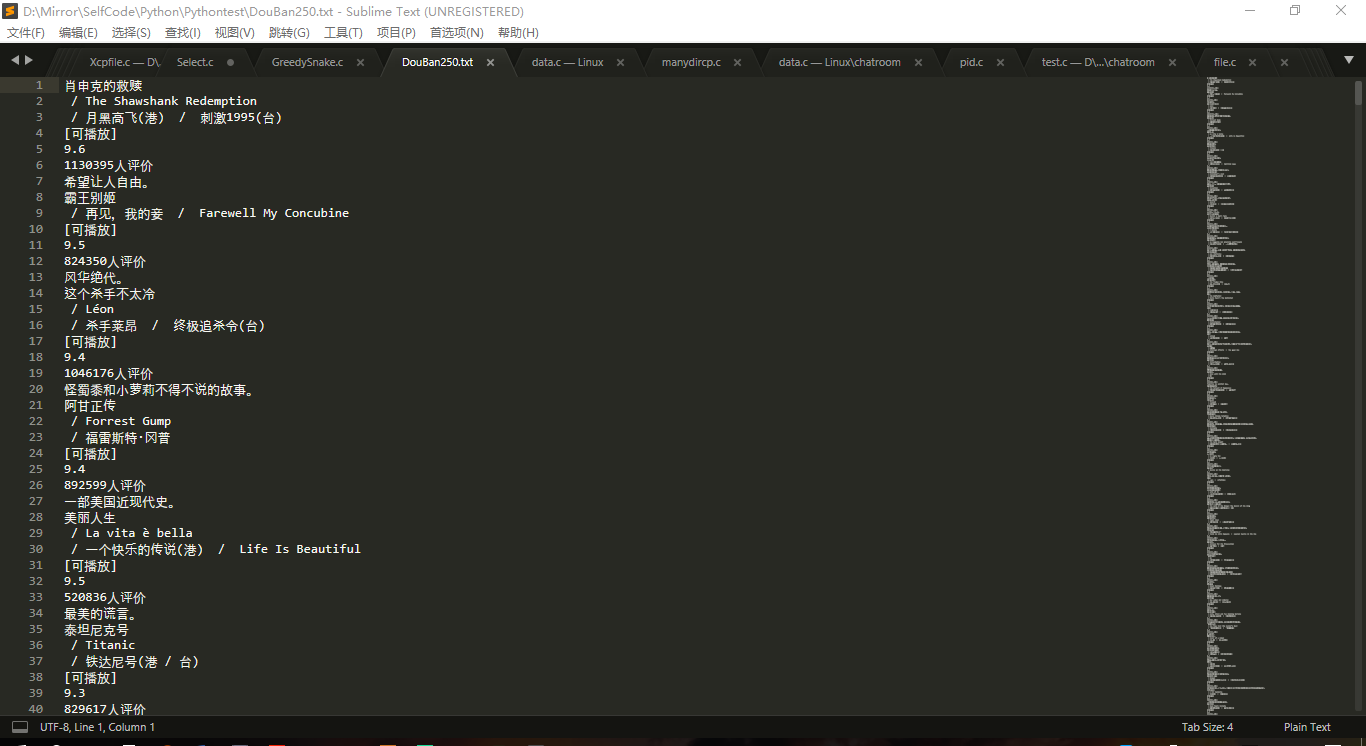Image resolution: width=1366 pixels, height=746 pixels.
Task: Switch to test.c — D\...\chatroom tab
Action: coord(1098,62)
